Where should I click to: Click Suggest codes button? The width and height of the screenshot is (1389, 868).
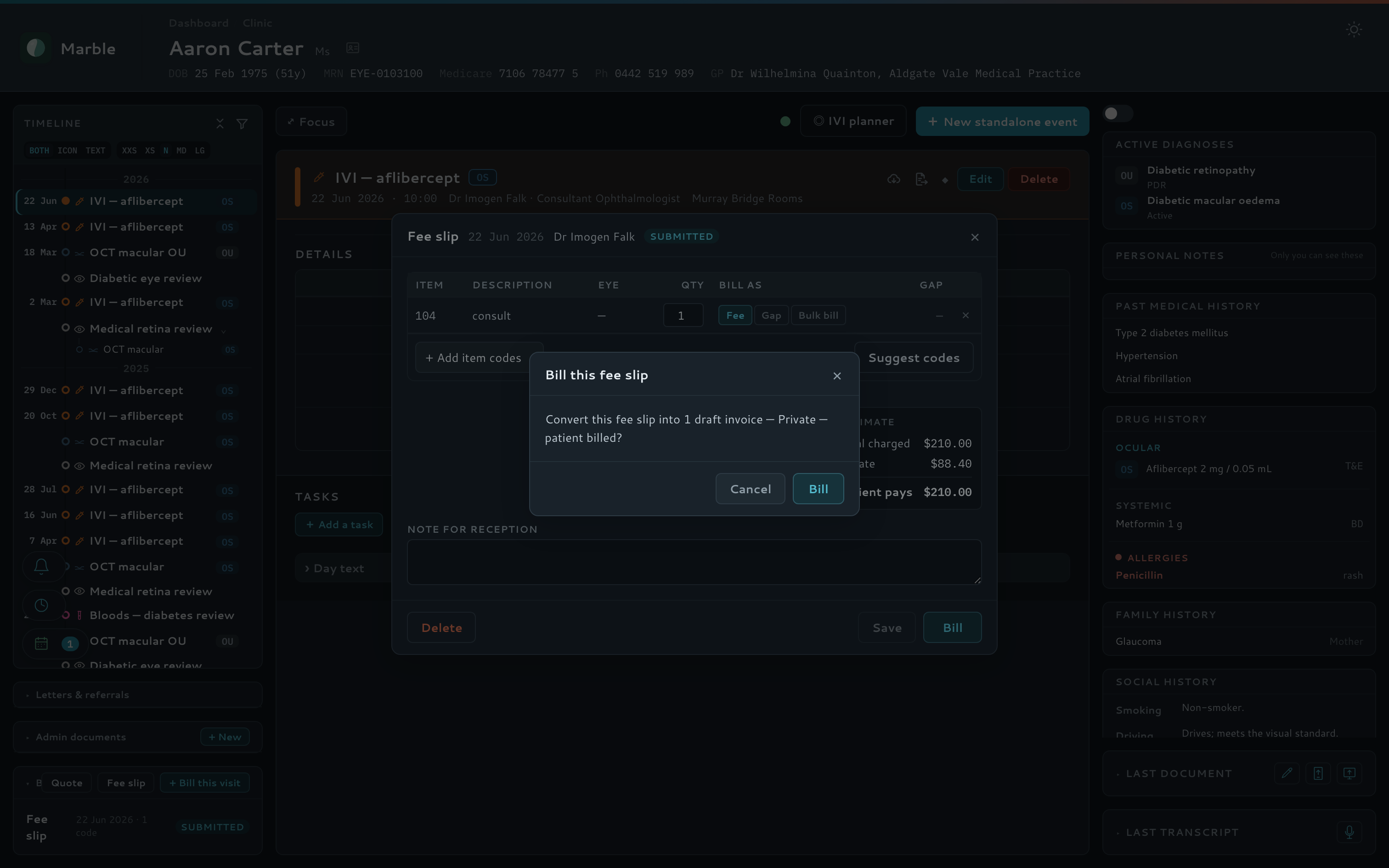914,358
